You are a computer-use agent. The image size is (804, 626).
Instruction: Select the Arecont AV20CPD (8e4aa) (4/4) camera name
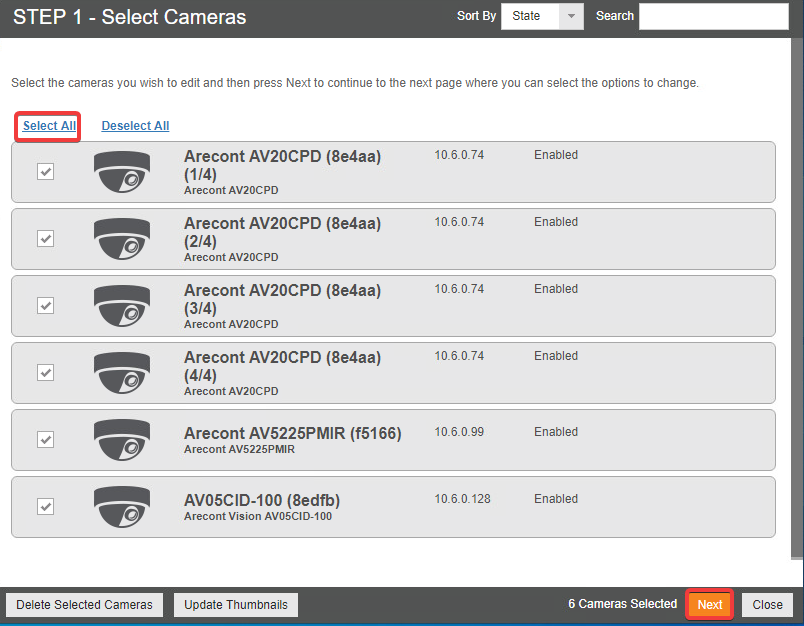coord(283,366)
